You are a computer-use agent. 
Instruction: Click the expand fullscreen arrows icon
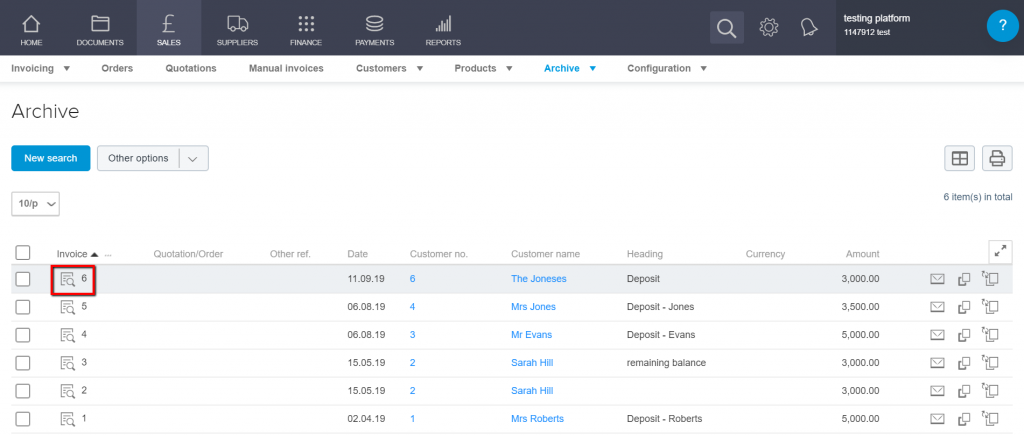pyautogui.click(x=999, y=251)
